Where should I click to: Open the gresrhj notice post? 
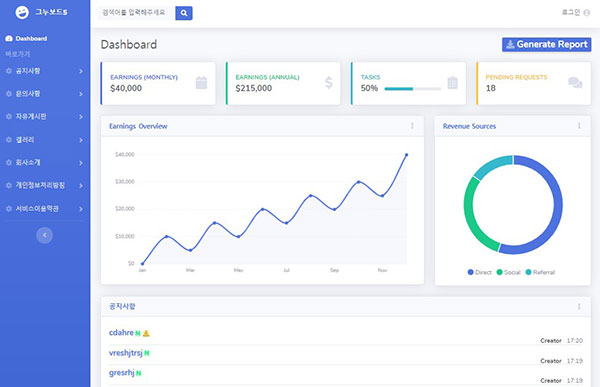click(121, 373)
